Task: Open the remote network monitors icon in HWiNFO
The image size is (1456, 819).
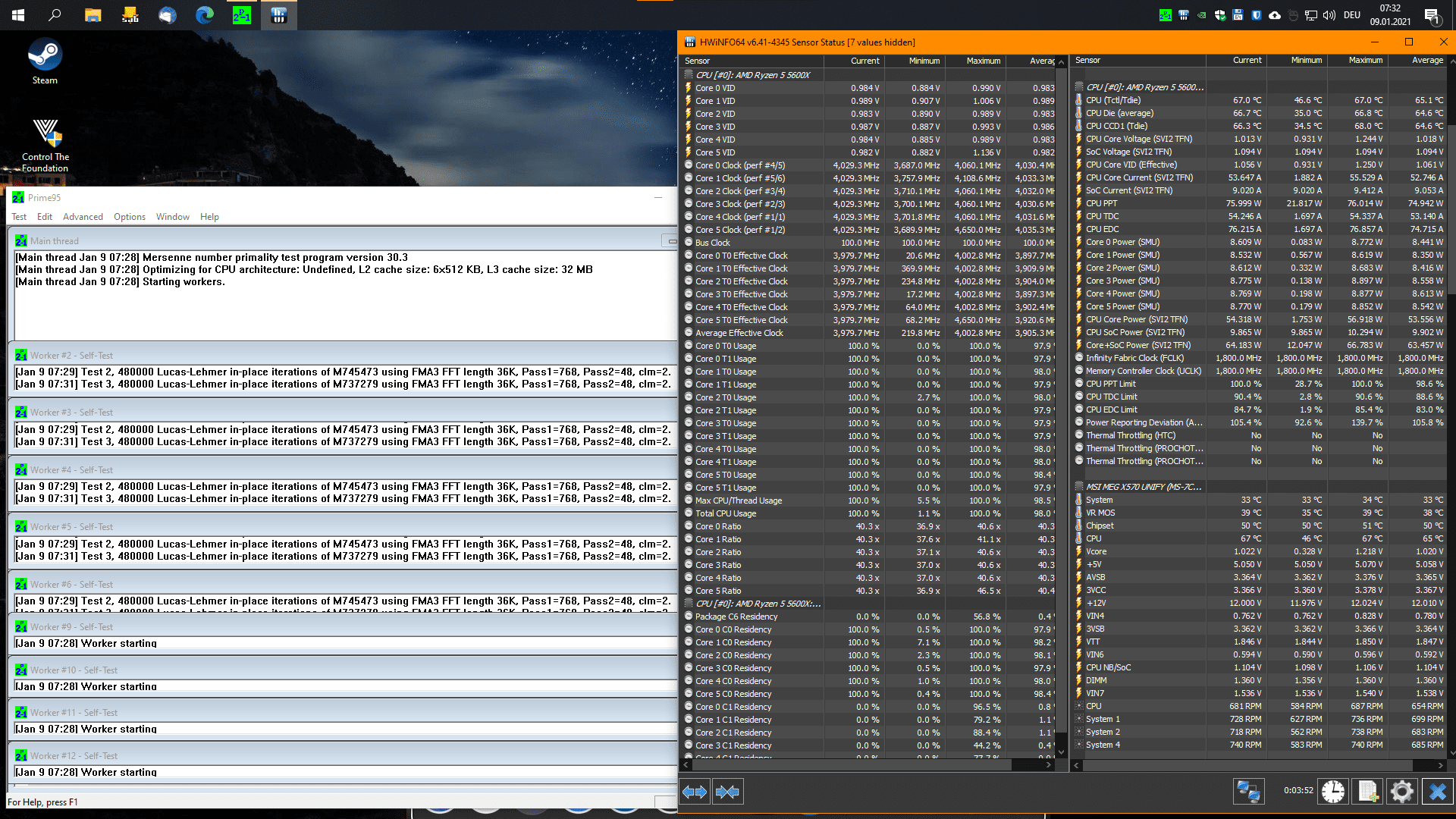Action: coord(1248,792)
